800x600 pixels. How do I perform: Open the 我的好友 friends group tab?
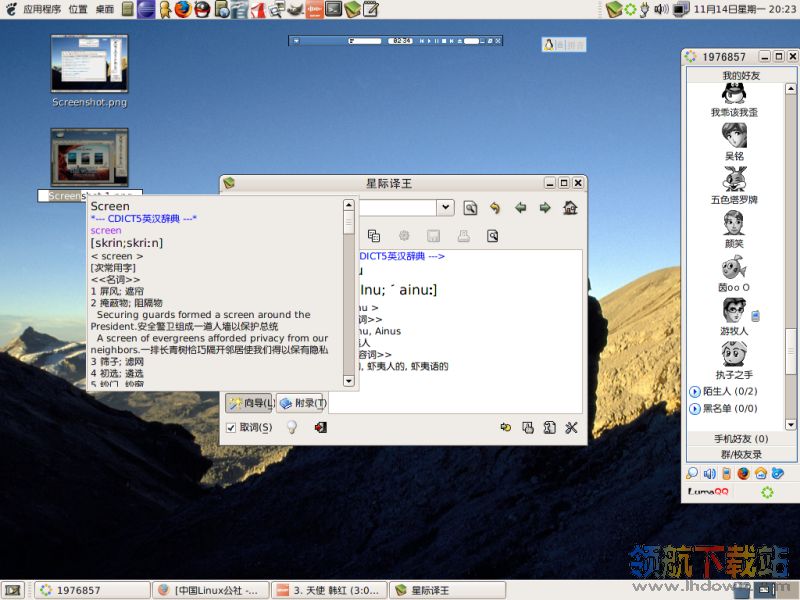click(741, 76)
